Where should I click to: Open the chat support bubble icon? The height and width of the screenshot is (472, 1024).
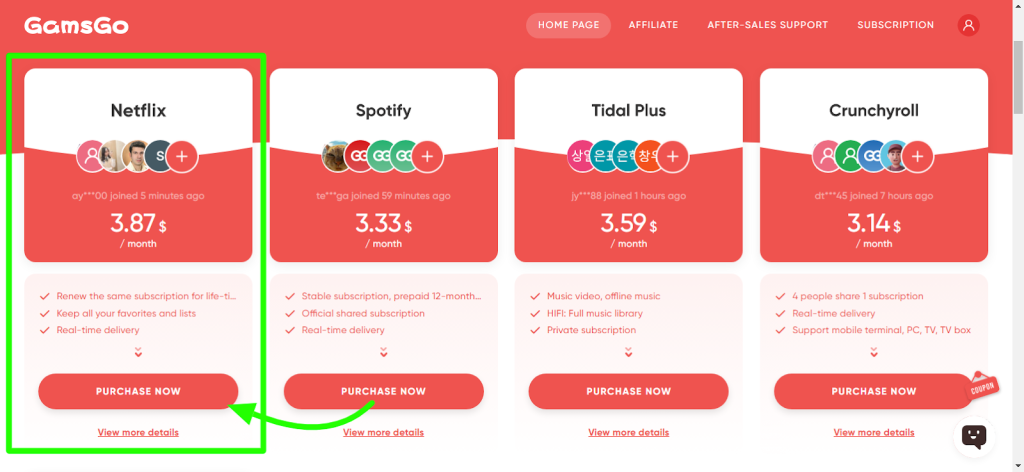(974, 437)
